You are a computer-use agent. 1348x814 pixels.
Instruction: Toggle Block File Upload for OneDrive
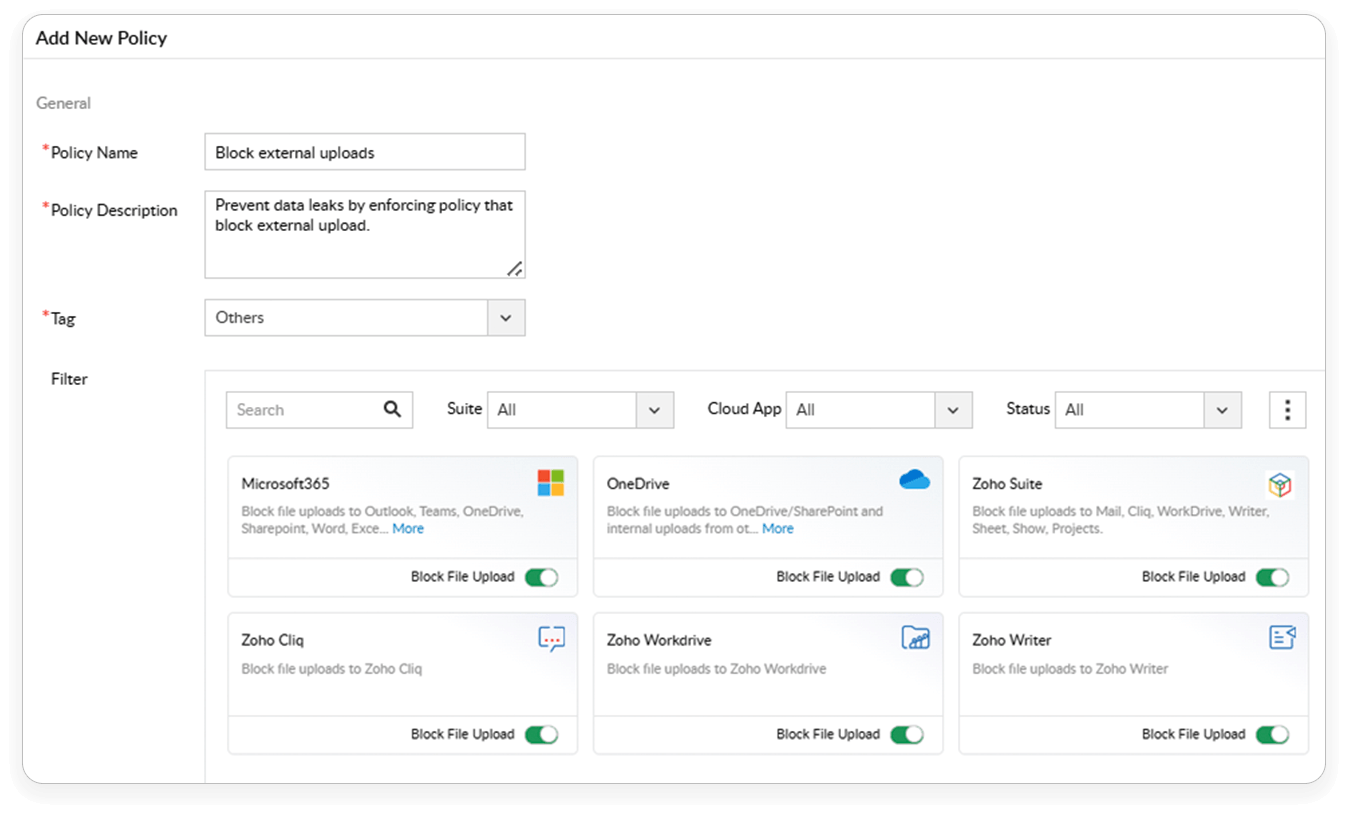(907, 577)
